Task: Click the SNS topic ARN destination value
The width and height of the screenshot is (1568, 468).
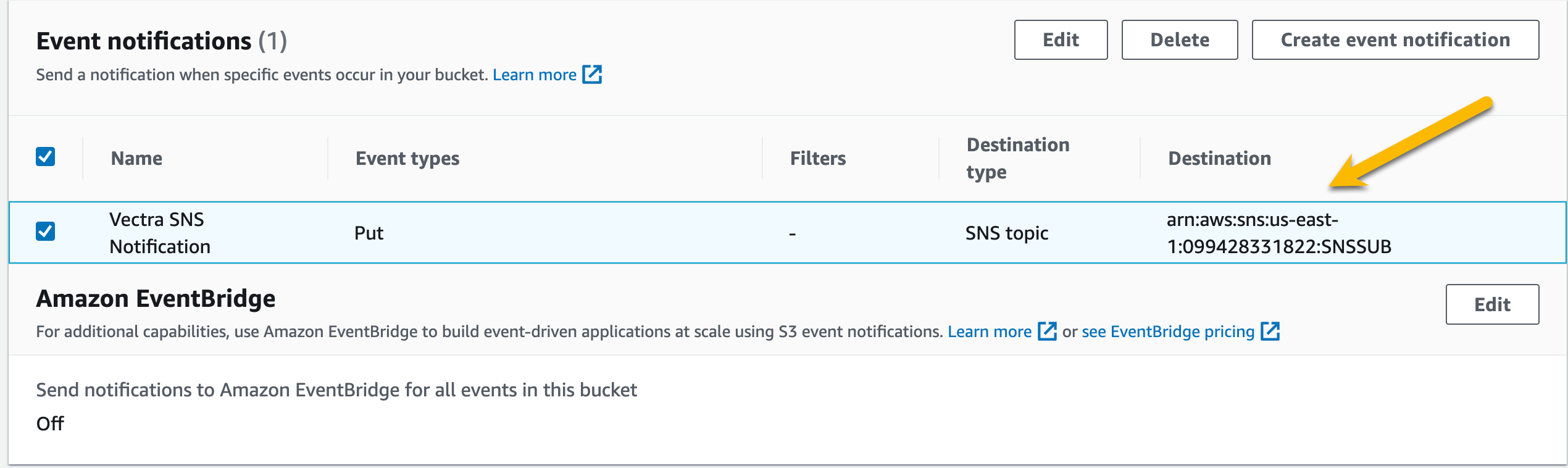Action: pyautogui.click(x=1278, y=233)
